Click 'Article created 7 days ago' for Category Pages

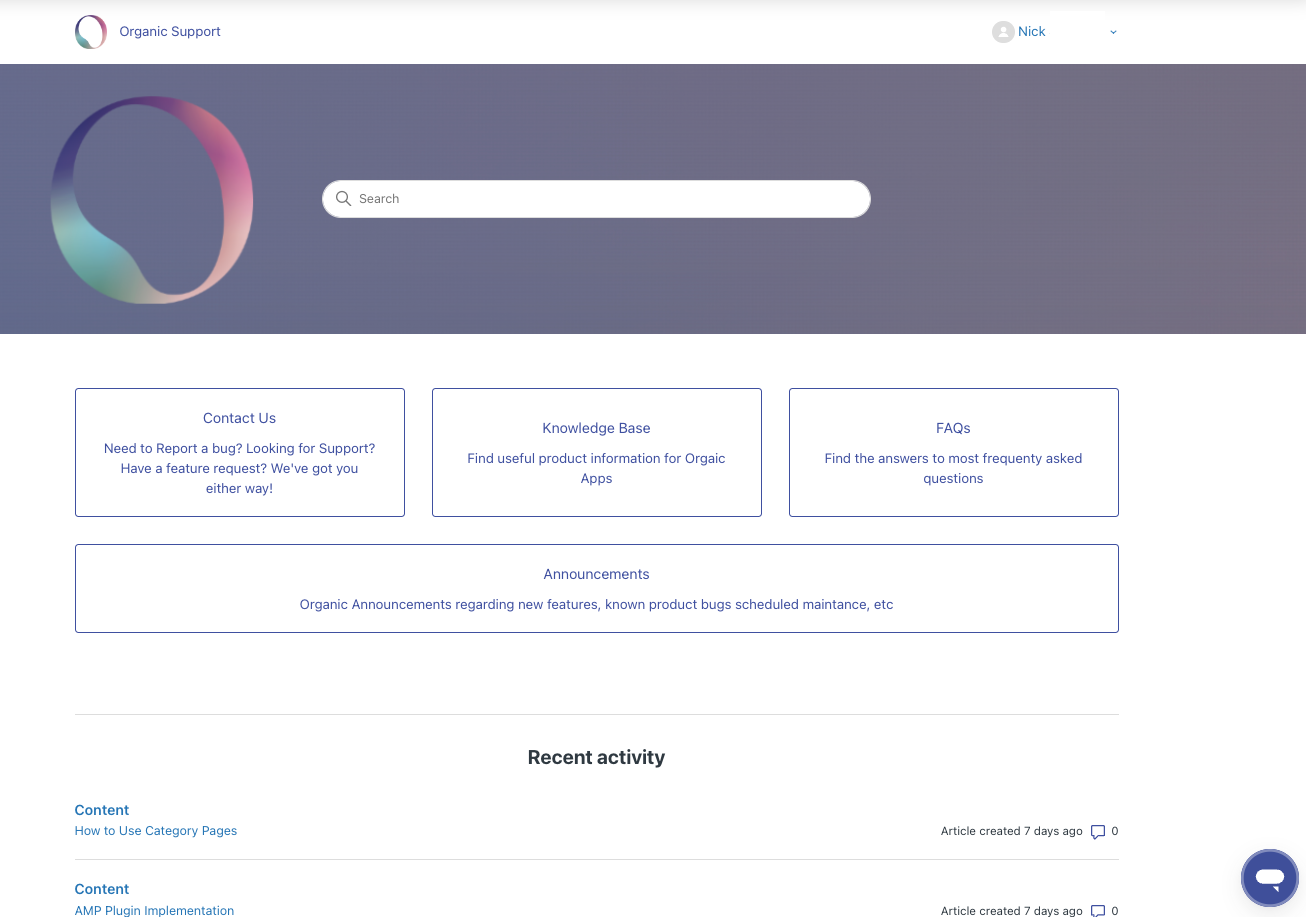[x=1012, y=831]
